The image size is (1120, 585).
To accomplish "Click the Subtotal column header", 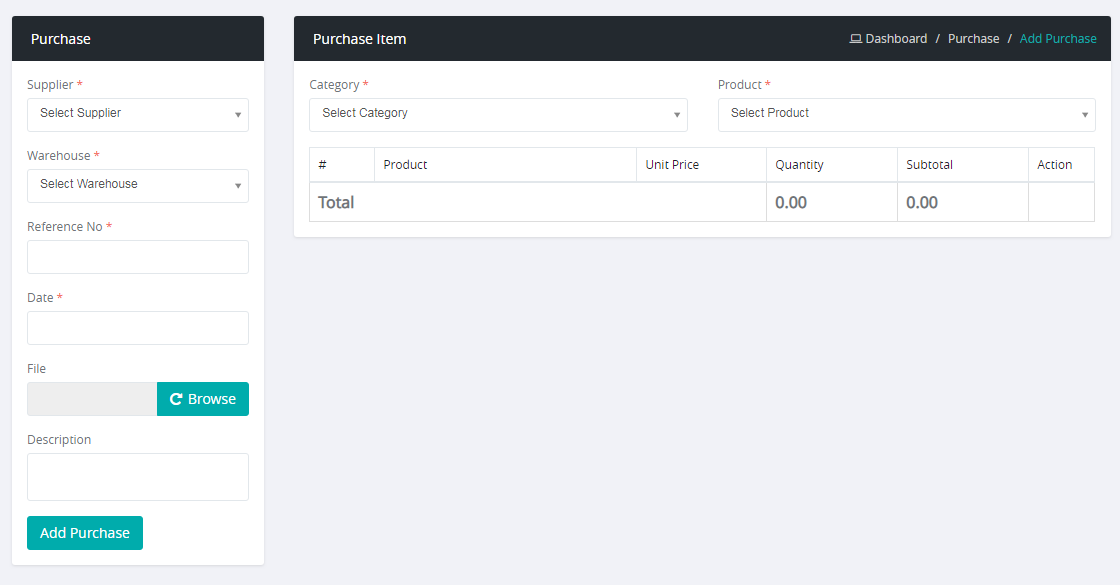I will pyautogui.click(x=929, y=165).
